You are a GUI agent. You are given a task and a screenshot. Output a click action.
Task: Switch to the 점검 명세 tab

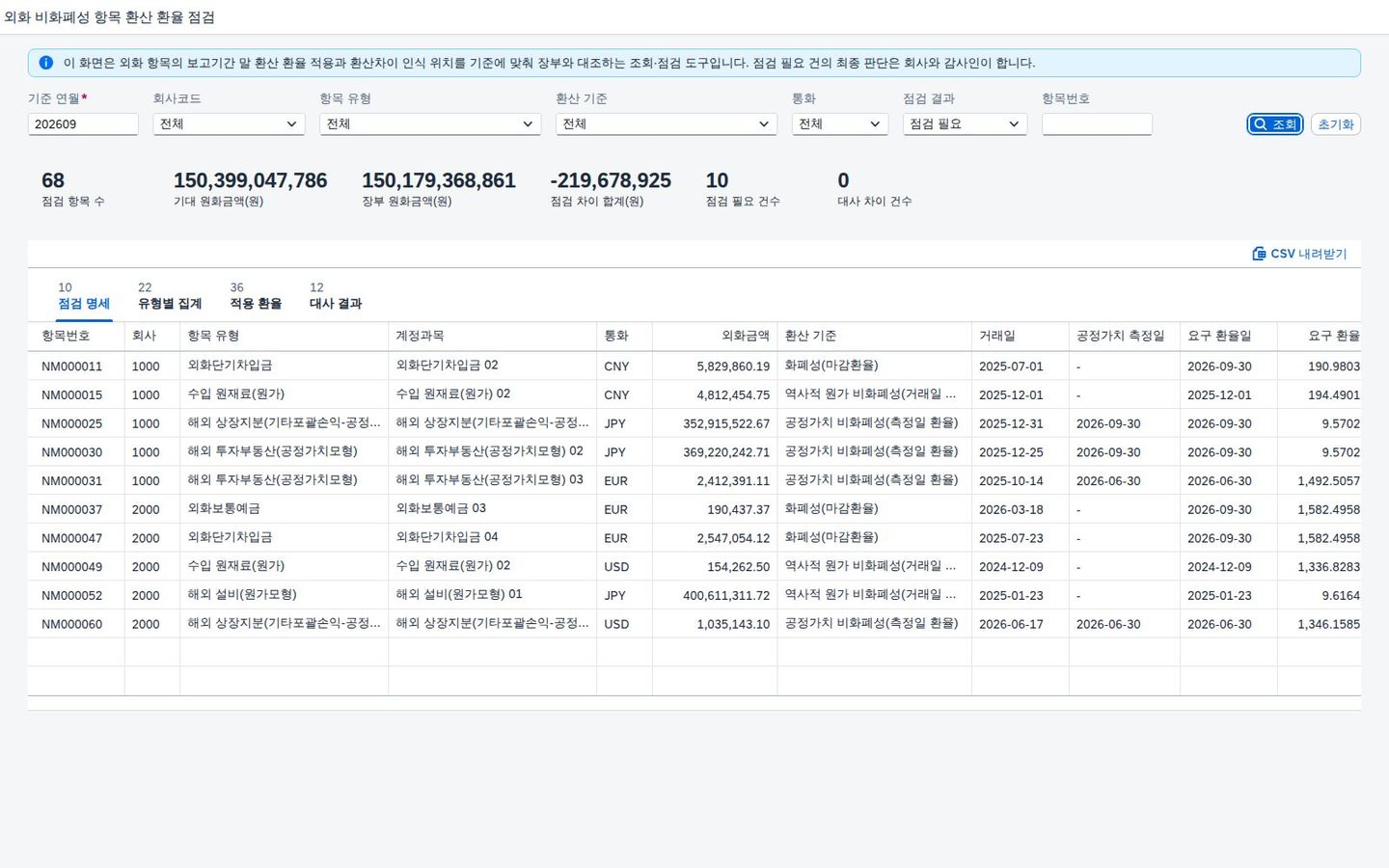[x=84, y=296]
